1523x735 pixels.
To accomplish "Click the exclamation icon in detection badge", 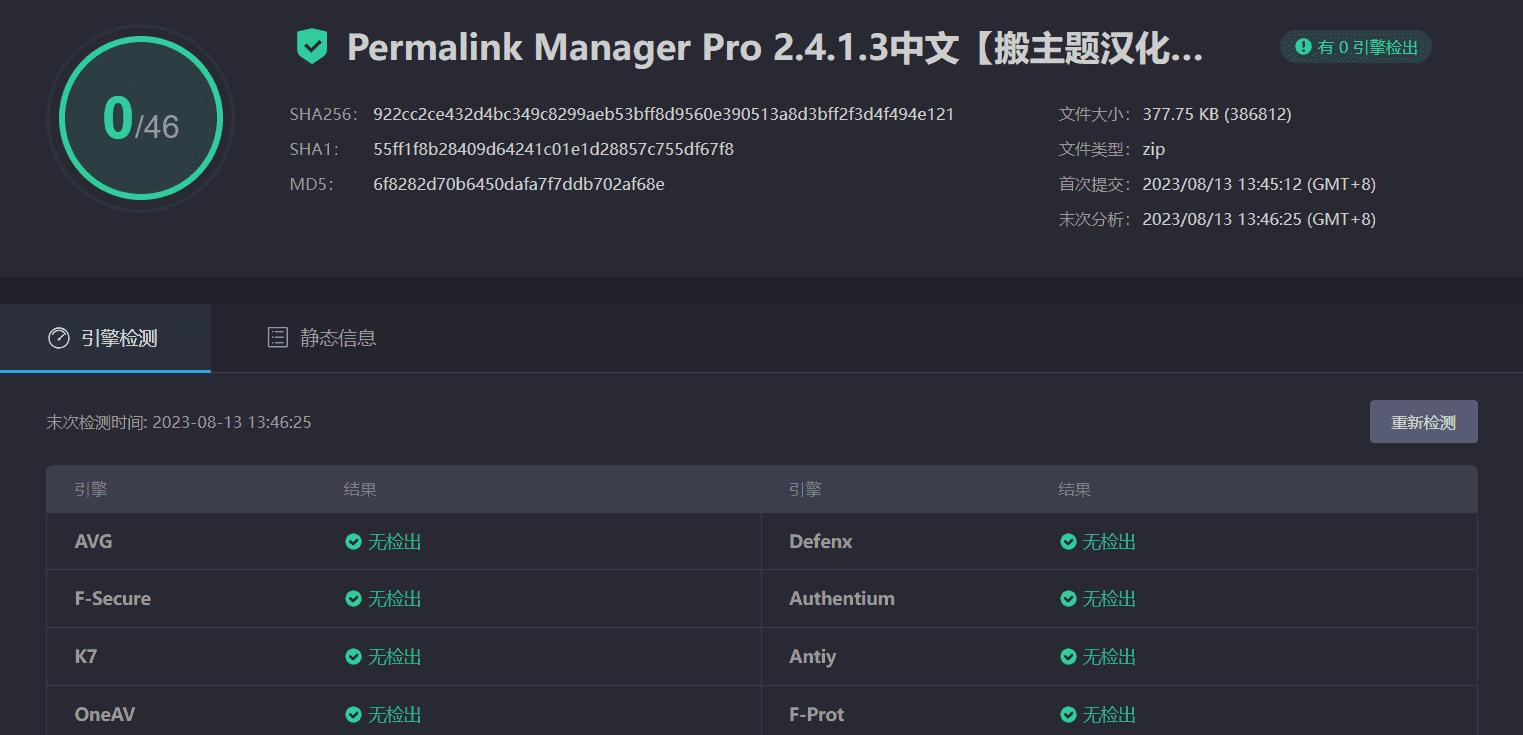I will pyautogui.click(x=1303, y=47).
